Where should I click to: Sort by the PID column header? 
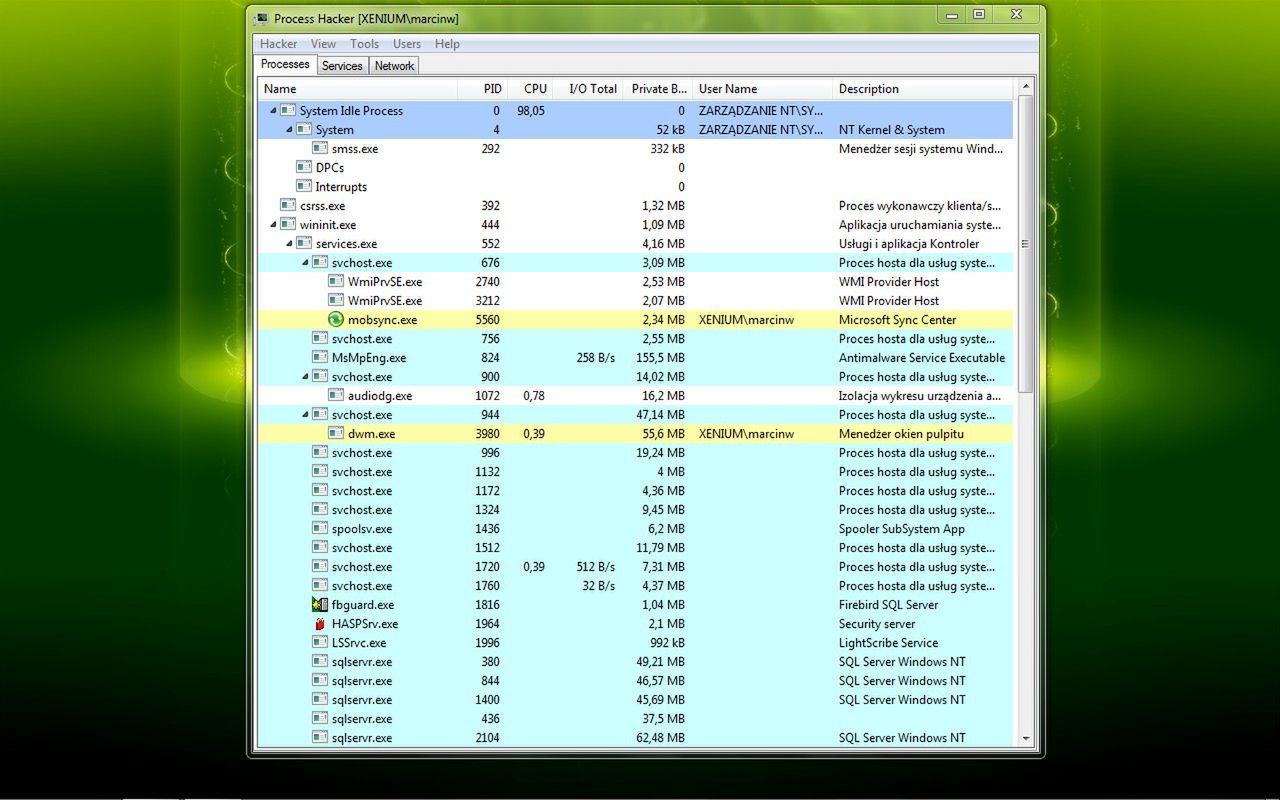(482, 89)
